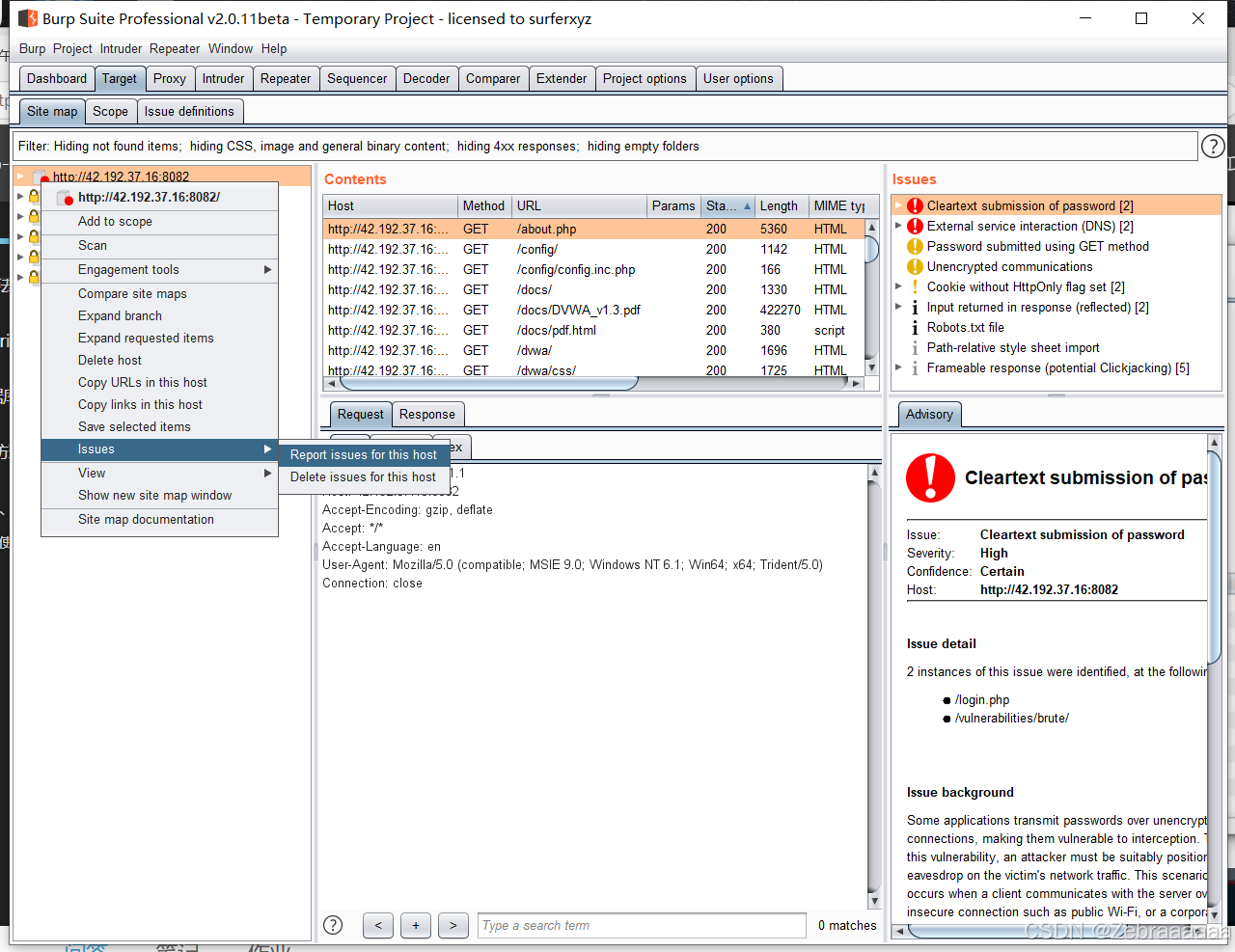Switch to the Dashboard tab
Screen dimensions: 1235x952
(57, 78)
